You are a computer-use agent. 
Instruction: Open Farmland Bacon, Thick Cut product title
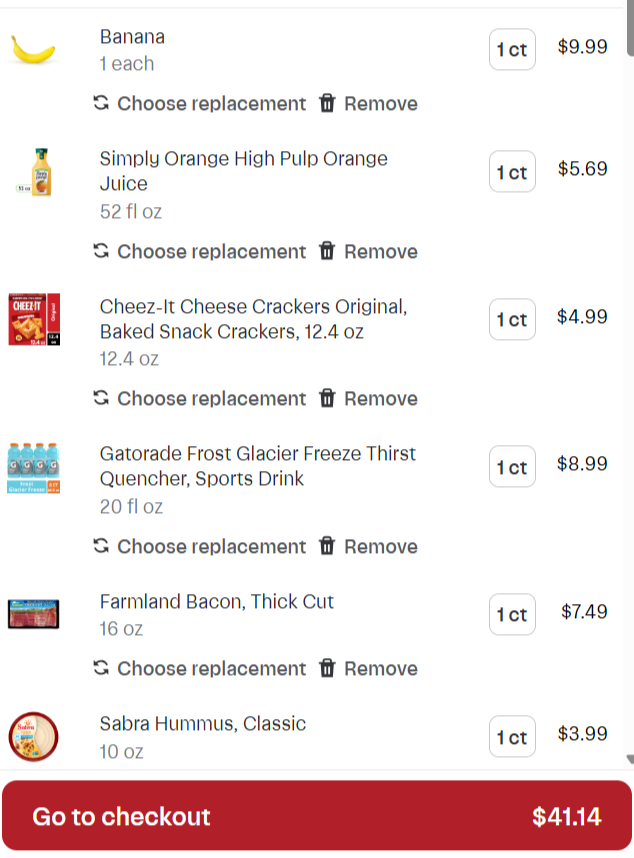pos(217,601)
